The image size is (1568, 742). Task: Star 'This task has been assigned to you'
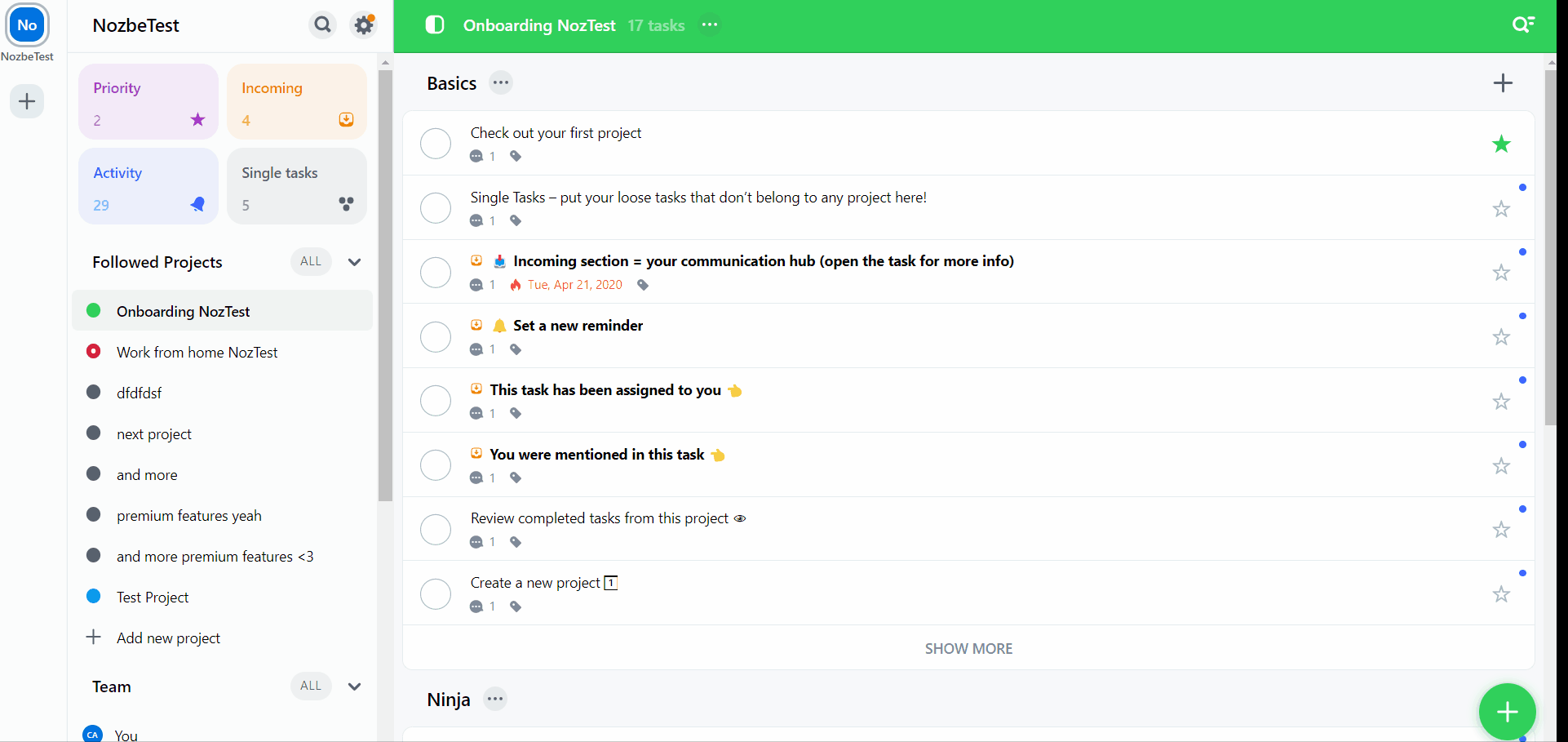pos(1501,402)
